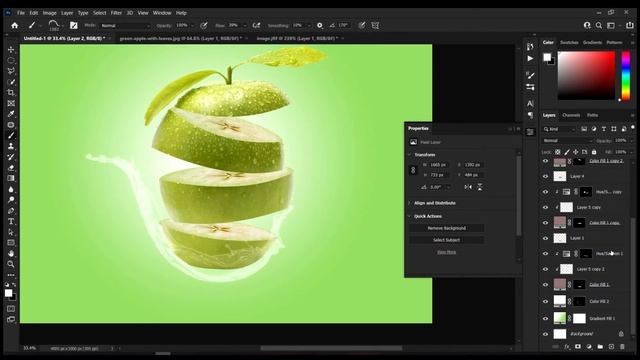Switch to green apple document tab

pos(180,38)
